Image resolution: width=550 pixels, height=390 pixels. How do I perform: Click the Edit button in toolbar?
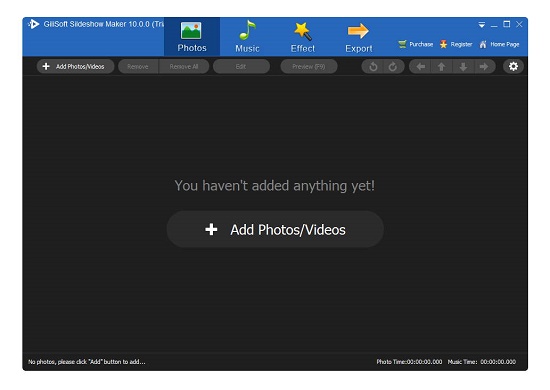[x=241, y=66]
